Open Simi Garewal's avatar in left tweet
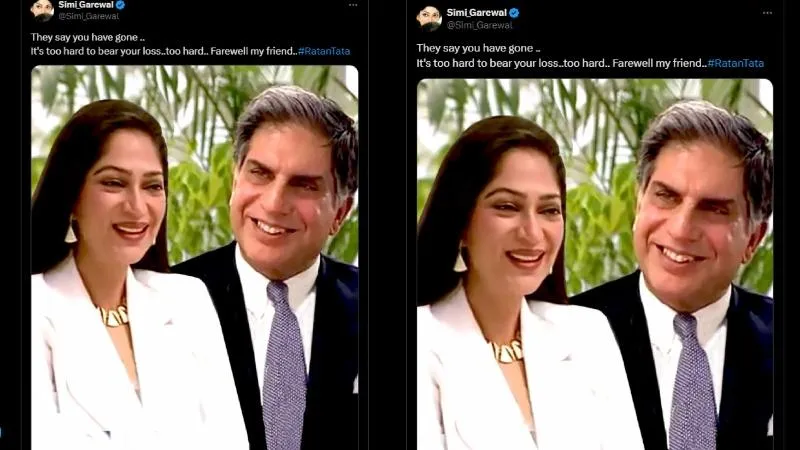The image size is (800, 450). pyautogui.click(x=42, y=10)
